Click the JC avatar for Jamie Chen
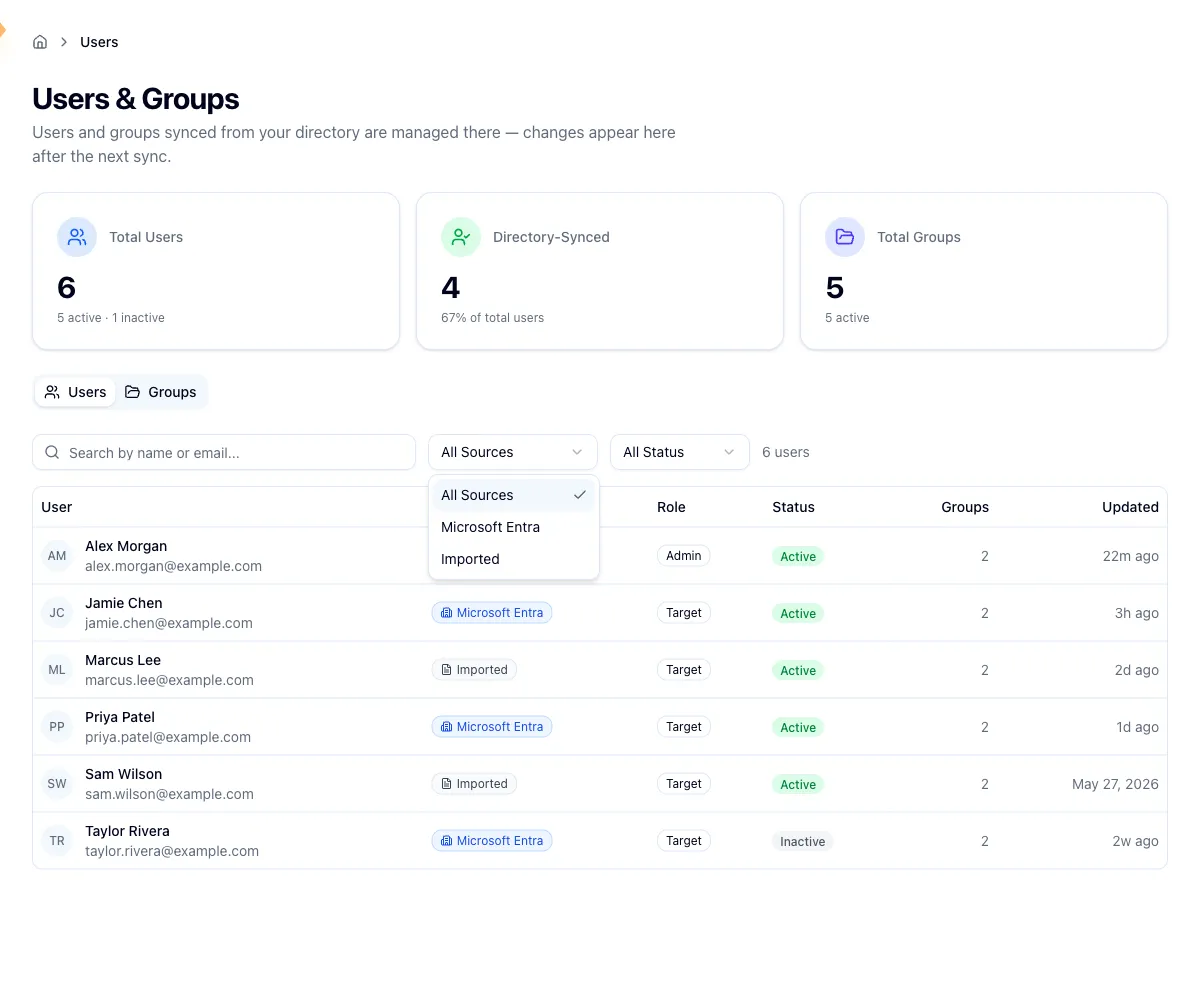The image size is (1200, 1000). pos(57,613)
